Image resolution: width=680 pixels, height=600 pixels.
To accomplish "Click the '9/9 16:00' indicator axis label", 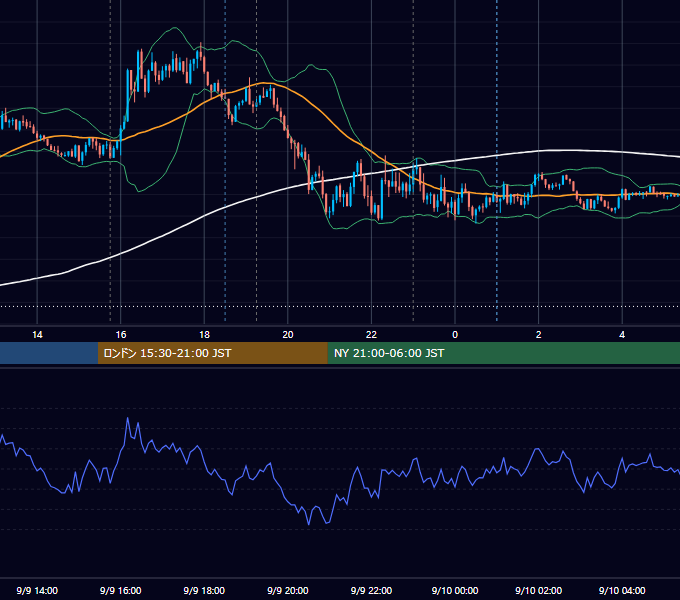I will pos(121,590).
